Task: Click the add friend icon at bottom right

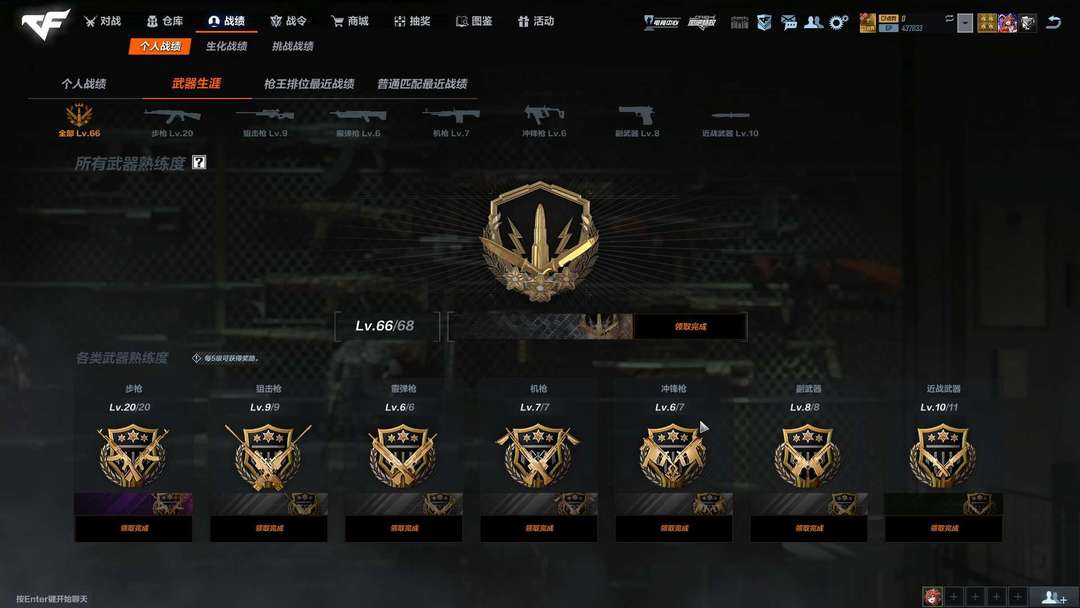Action: (x=1055, y=597)
